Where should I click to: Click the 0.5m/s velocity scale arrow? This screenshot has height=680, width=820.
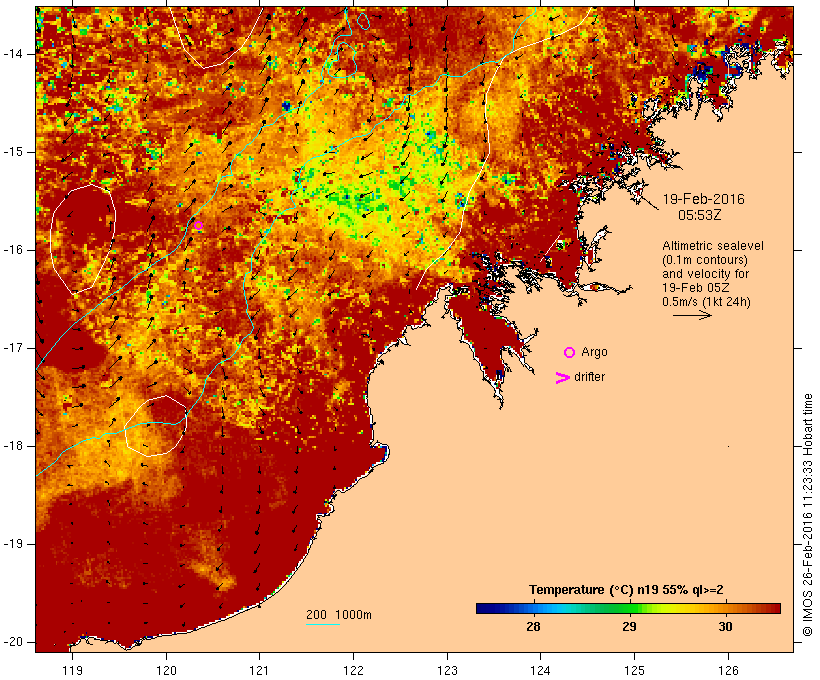[x=692, y=315]
